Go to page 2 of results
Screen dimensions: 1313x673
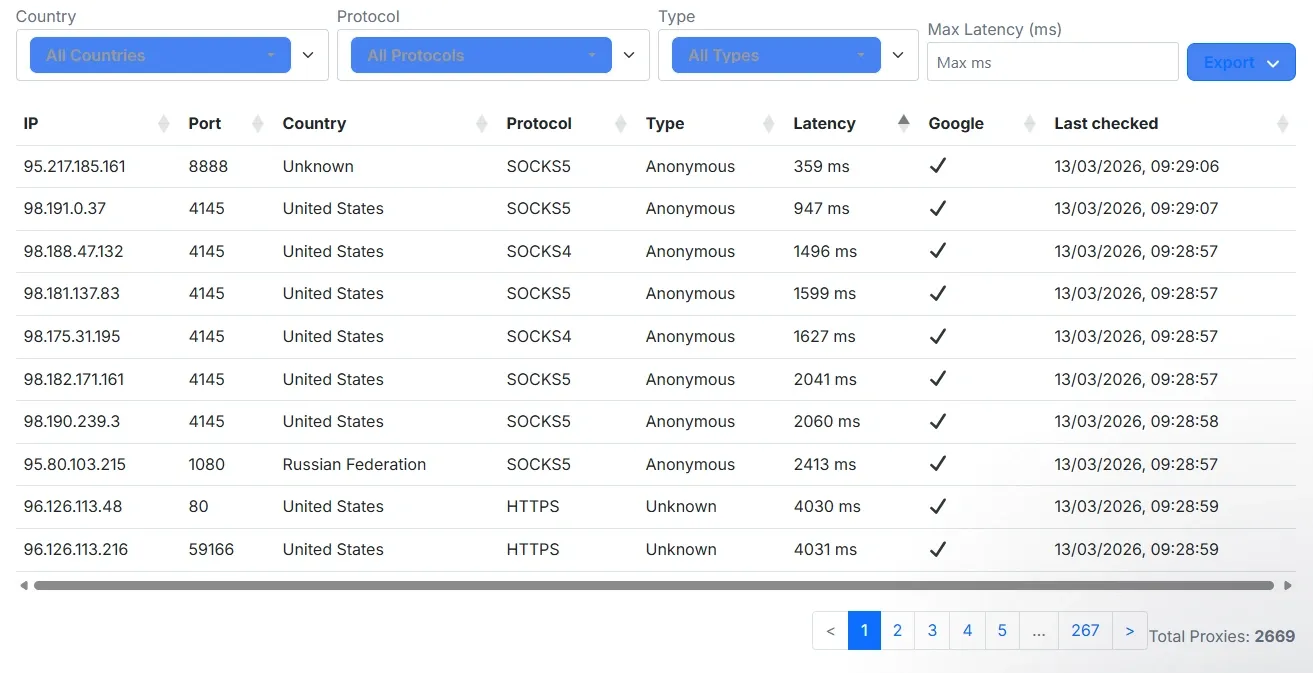[898, 631]
